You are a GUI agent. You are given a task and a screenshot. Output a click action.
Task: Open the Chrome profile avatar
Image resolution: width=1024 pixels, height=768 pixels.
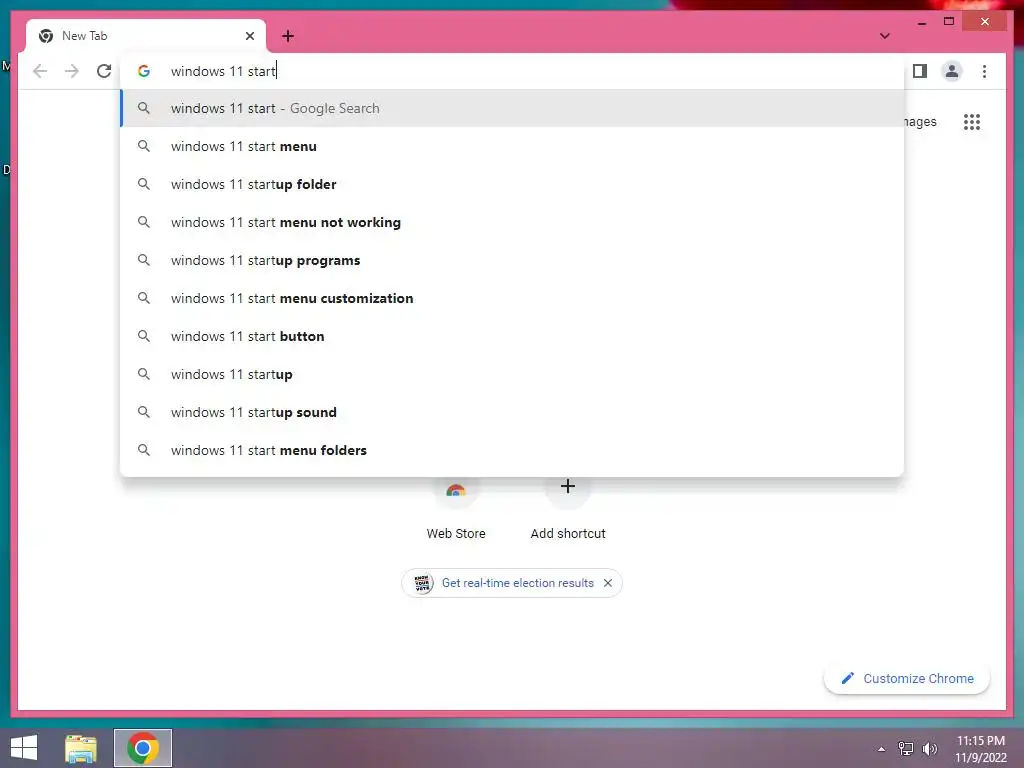[952, 71]
